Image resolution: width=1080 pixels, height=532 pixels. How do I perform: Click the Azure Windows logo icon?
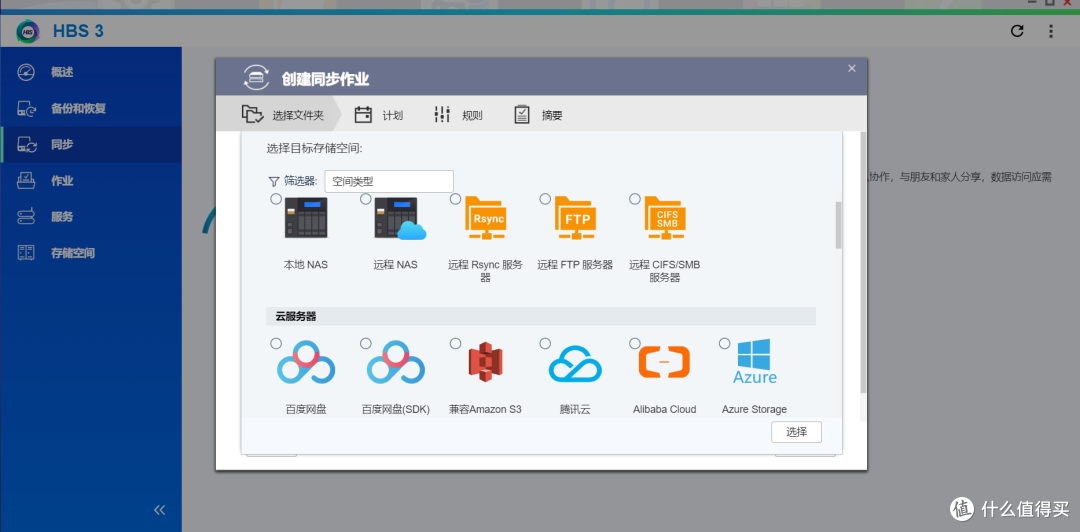click(x=755, y=361)
